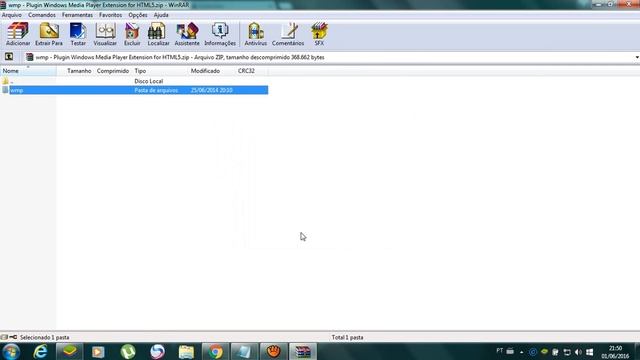Click the modified date of wmp folder
Viewport: 640px width, 360px height.
click(x=211, y=90)
